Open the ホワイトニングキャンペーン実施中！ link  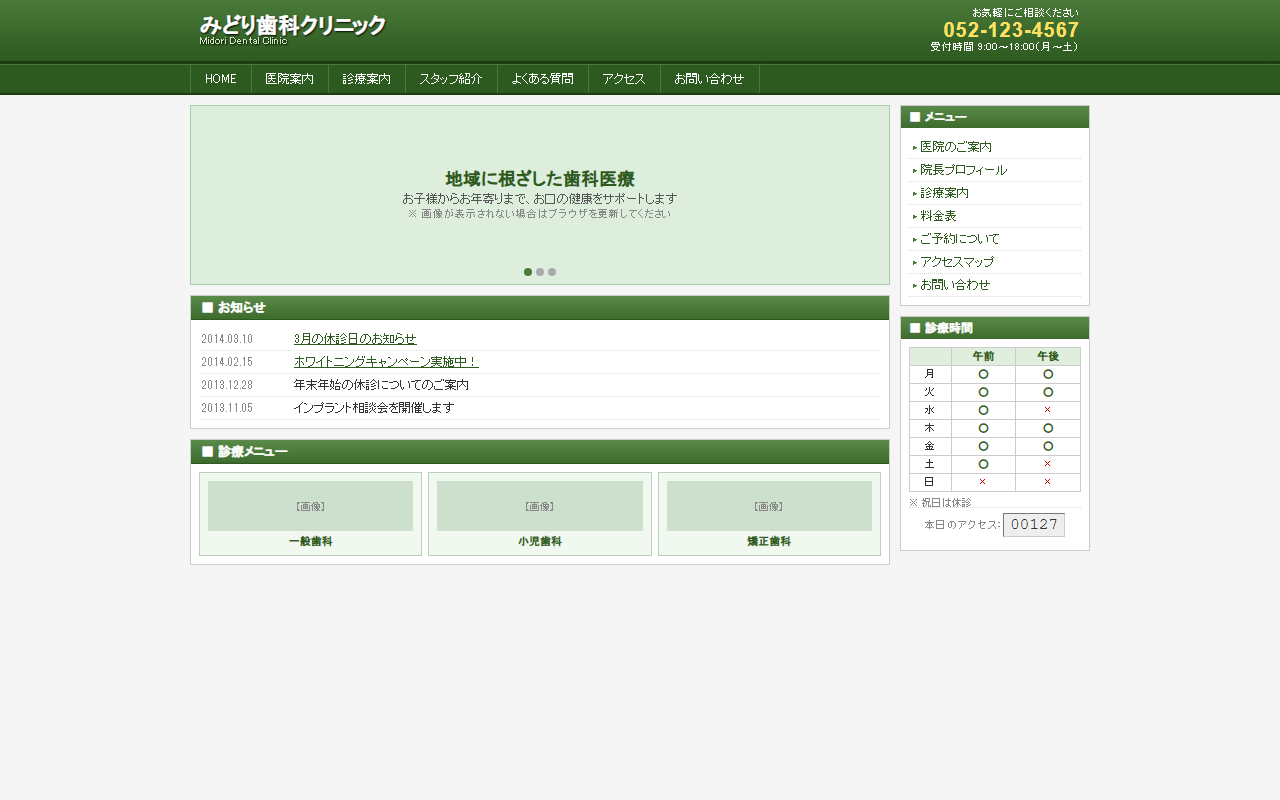click(x=384, y=361)
